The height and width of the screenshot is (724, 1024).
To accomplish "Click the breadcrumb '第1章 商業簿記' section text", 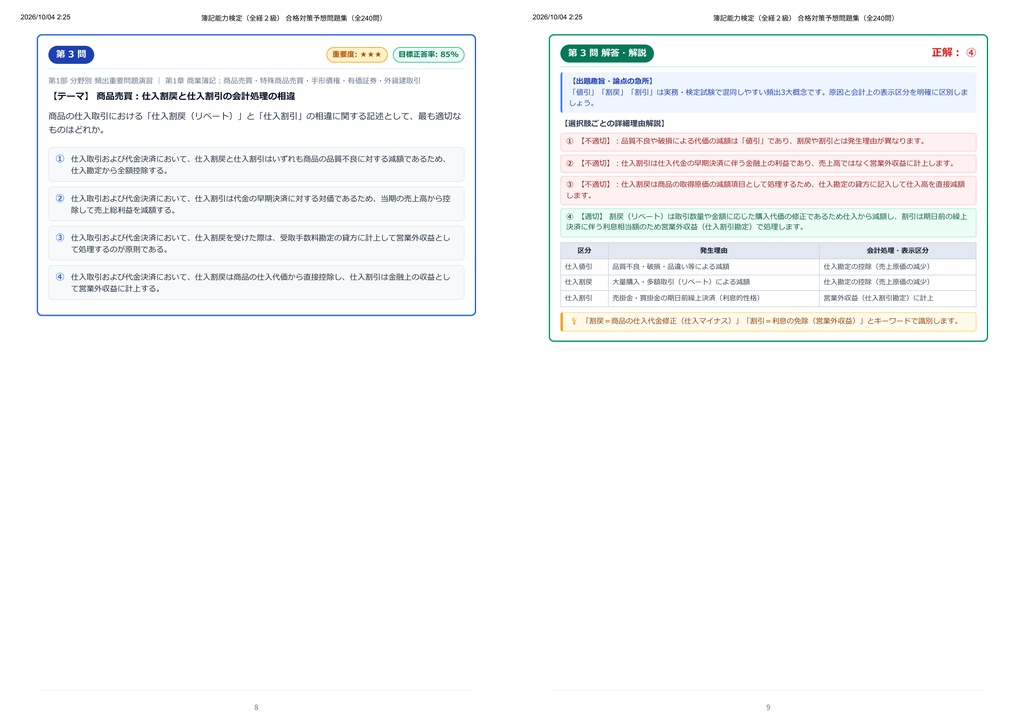I will (x=293, y=81).
